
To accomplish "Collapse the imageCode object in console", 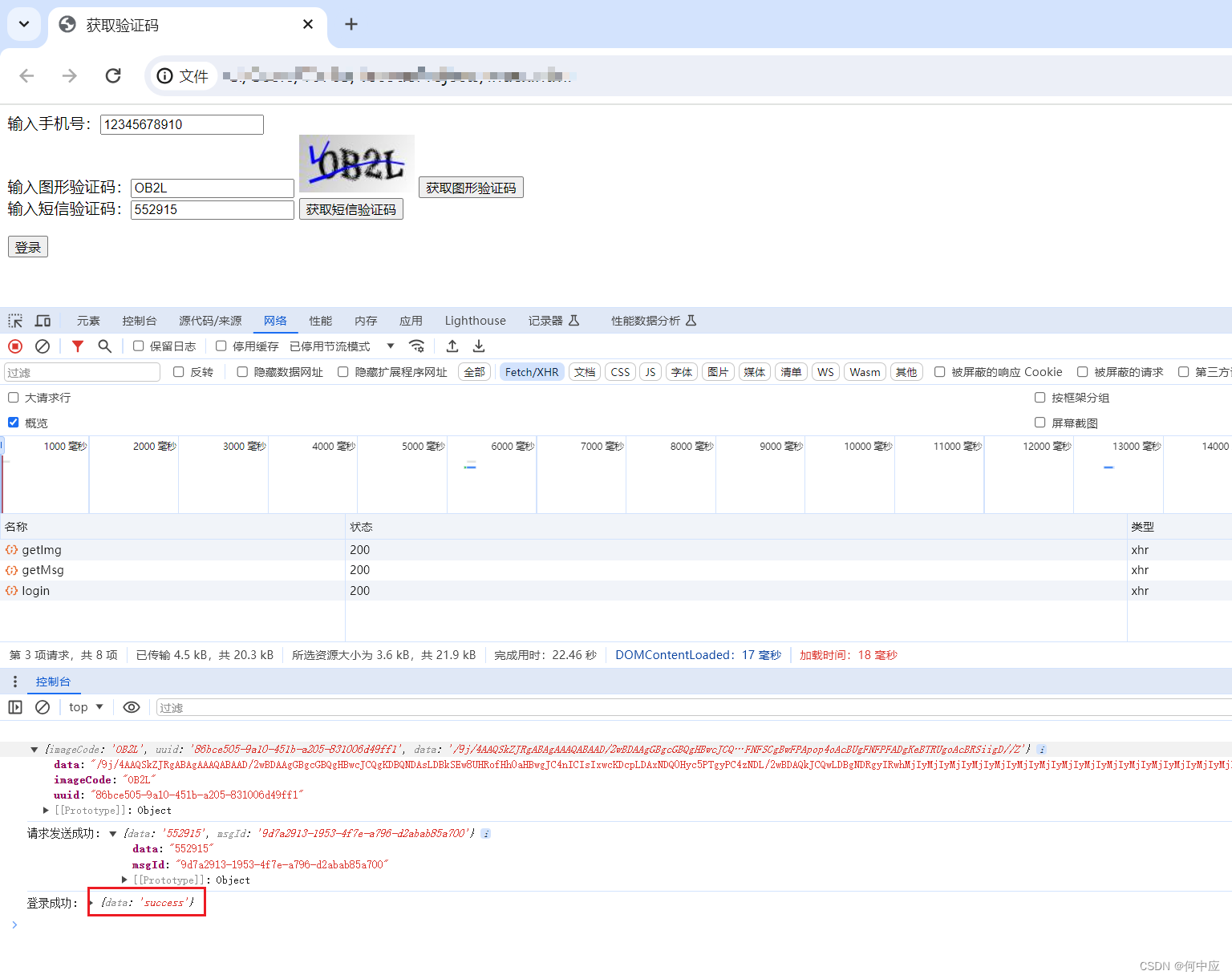I will [34, 750].
